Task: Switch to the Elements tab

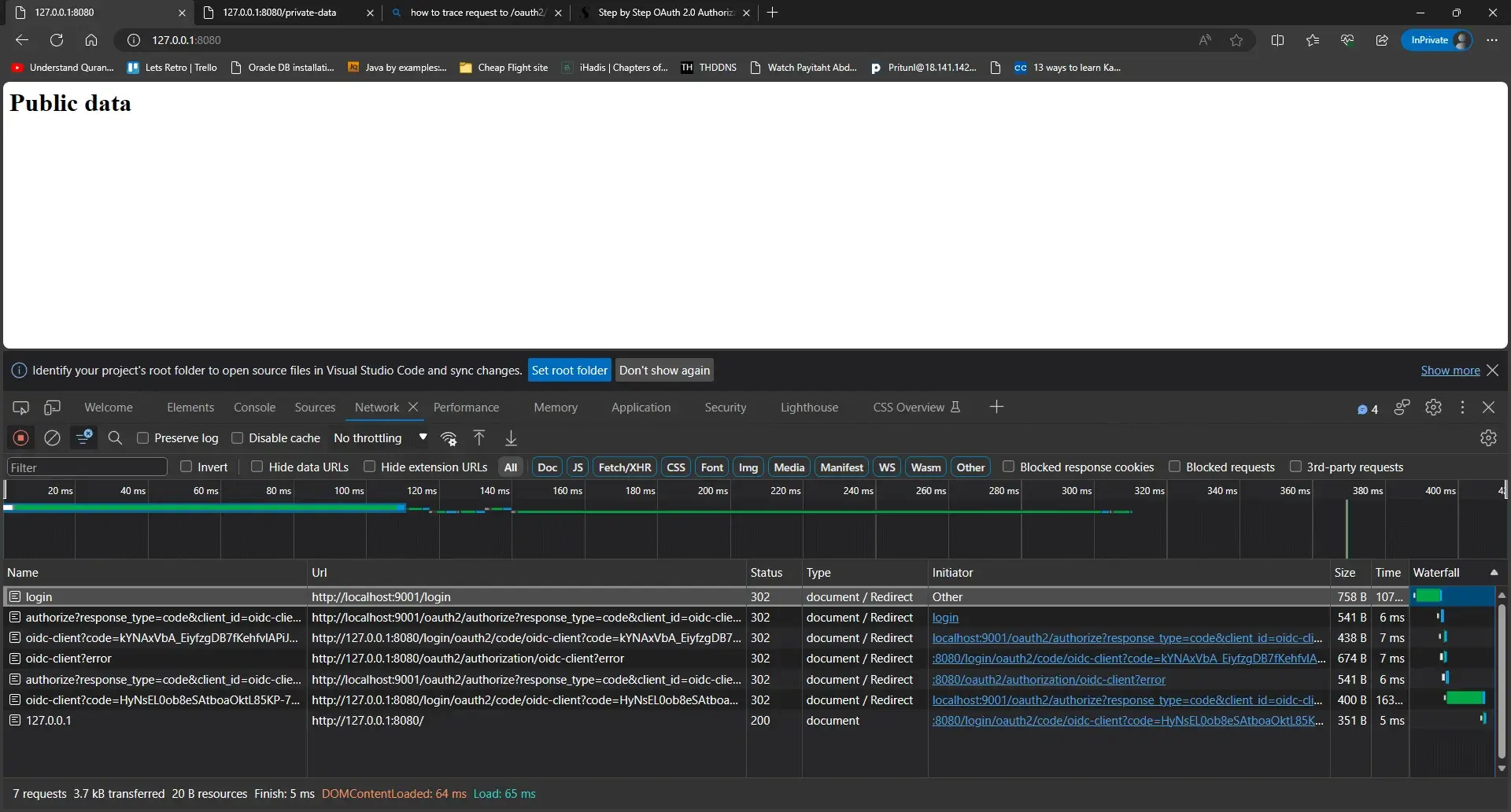Action: click(190, 408)
